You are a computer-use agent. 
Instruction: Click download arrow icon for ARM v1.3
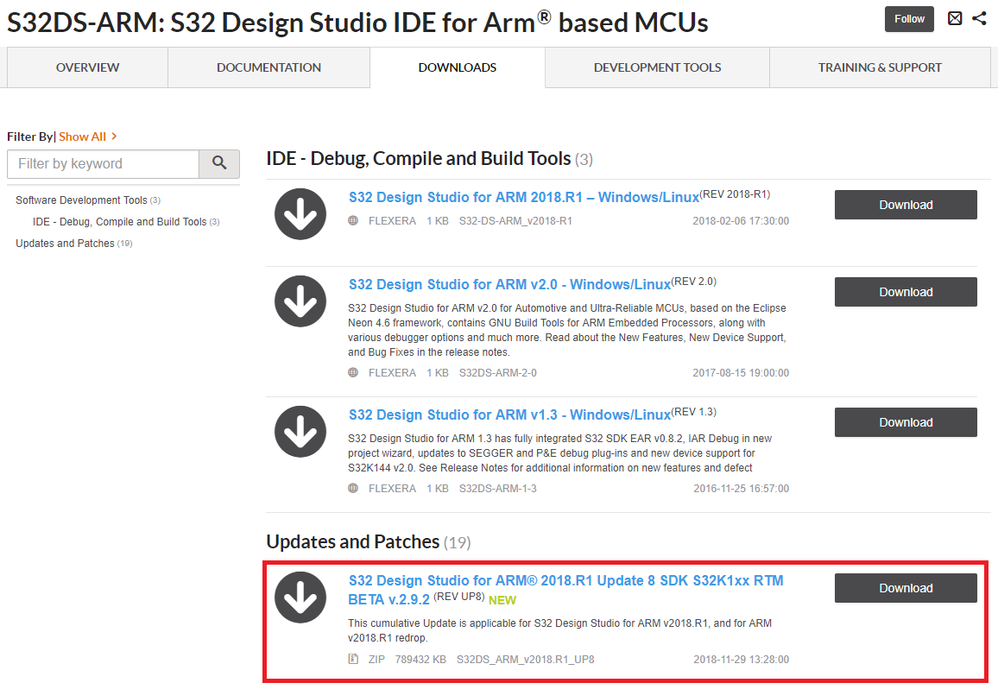pyautogui.click(x=300, y=432)
